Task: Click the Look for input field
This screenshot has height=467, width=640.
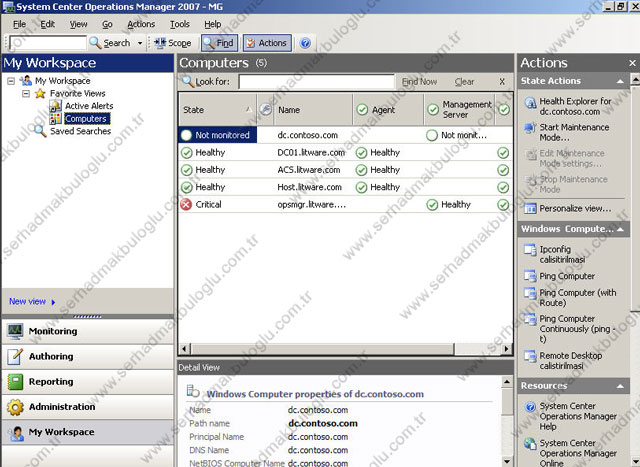Action: (316, 82)
